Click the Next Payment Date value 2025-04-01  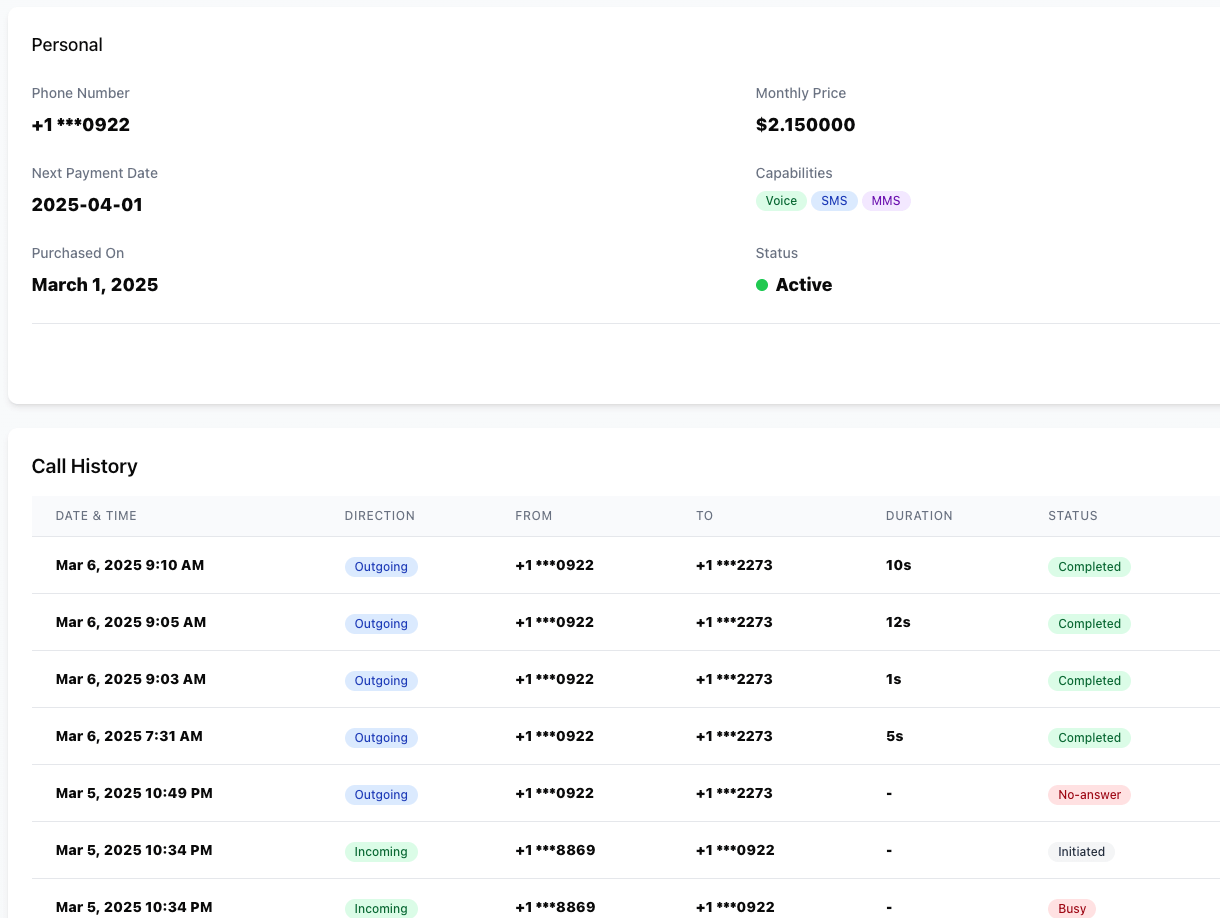coord(87,205)
